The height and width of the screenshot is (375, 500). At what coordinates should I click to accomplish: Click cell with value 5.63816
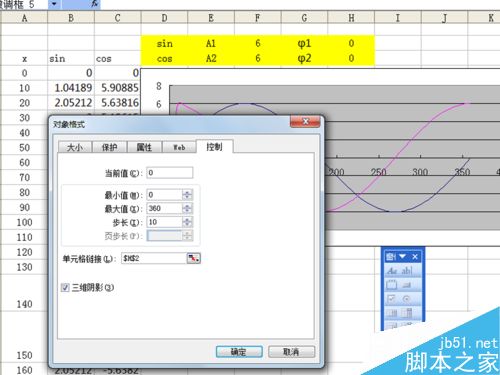coord(117,103)
